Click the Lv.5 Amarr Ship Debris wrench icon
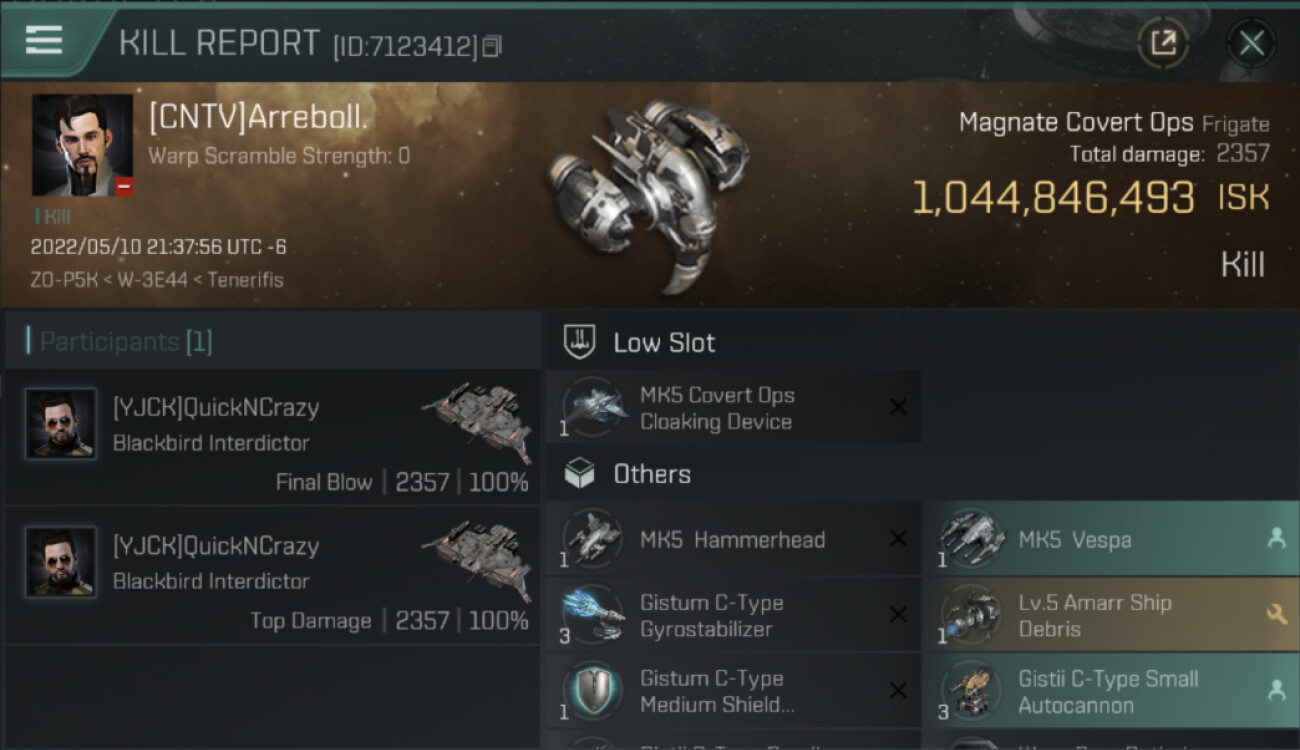Screen dimensions: 1300x750 (1276, 615)
